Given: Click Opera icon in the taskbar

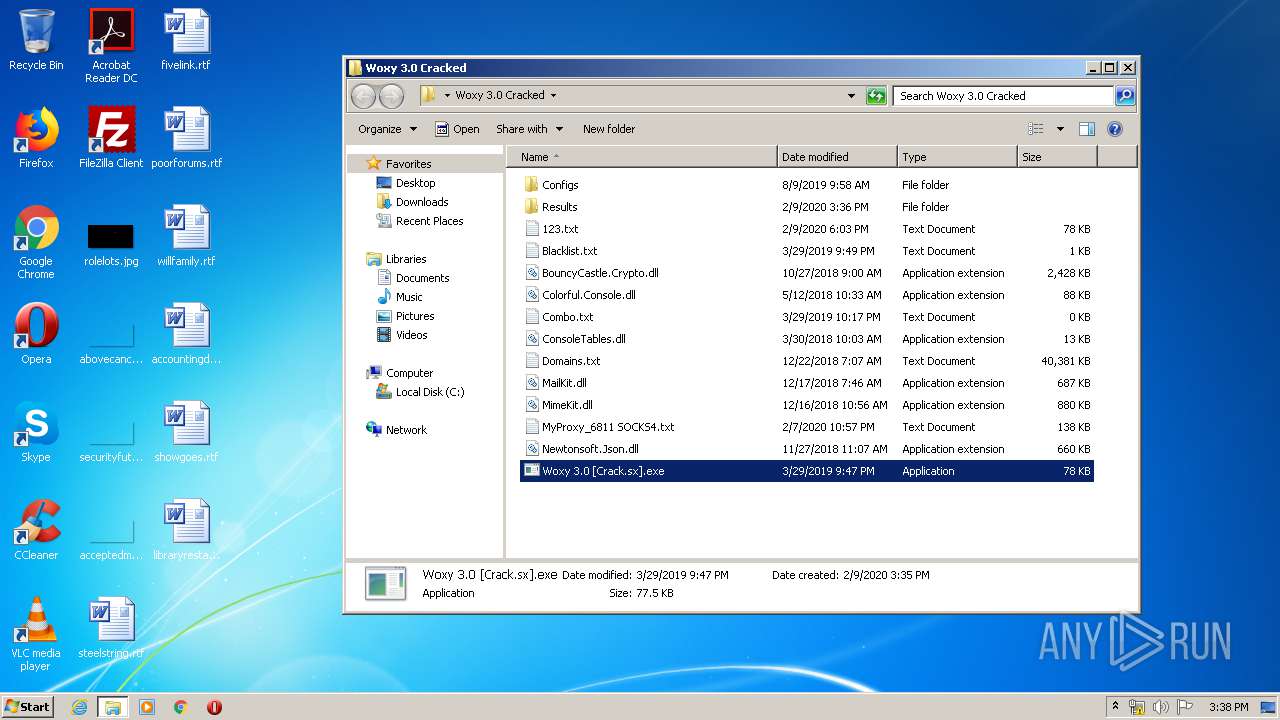Looking at the screenshot, I should point(214,707).
